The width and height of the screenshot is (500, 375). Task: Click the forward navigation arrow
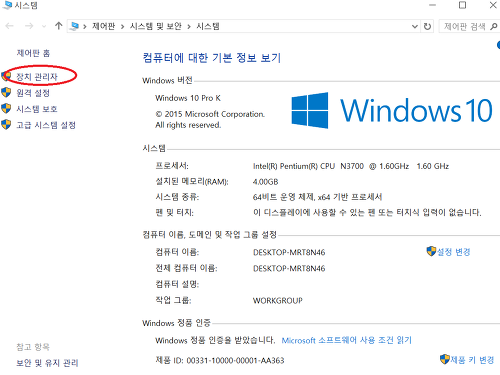click(x=29, y=26)
